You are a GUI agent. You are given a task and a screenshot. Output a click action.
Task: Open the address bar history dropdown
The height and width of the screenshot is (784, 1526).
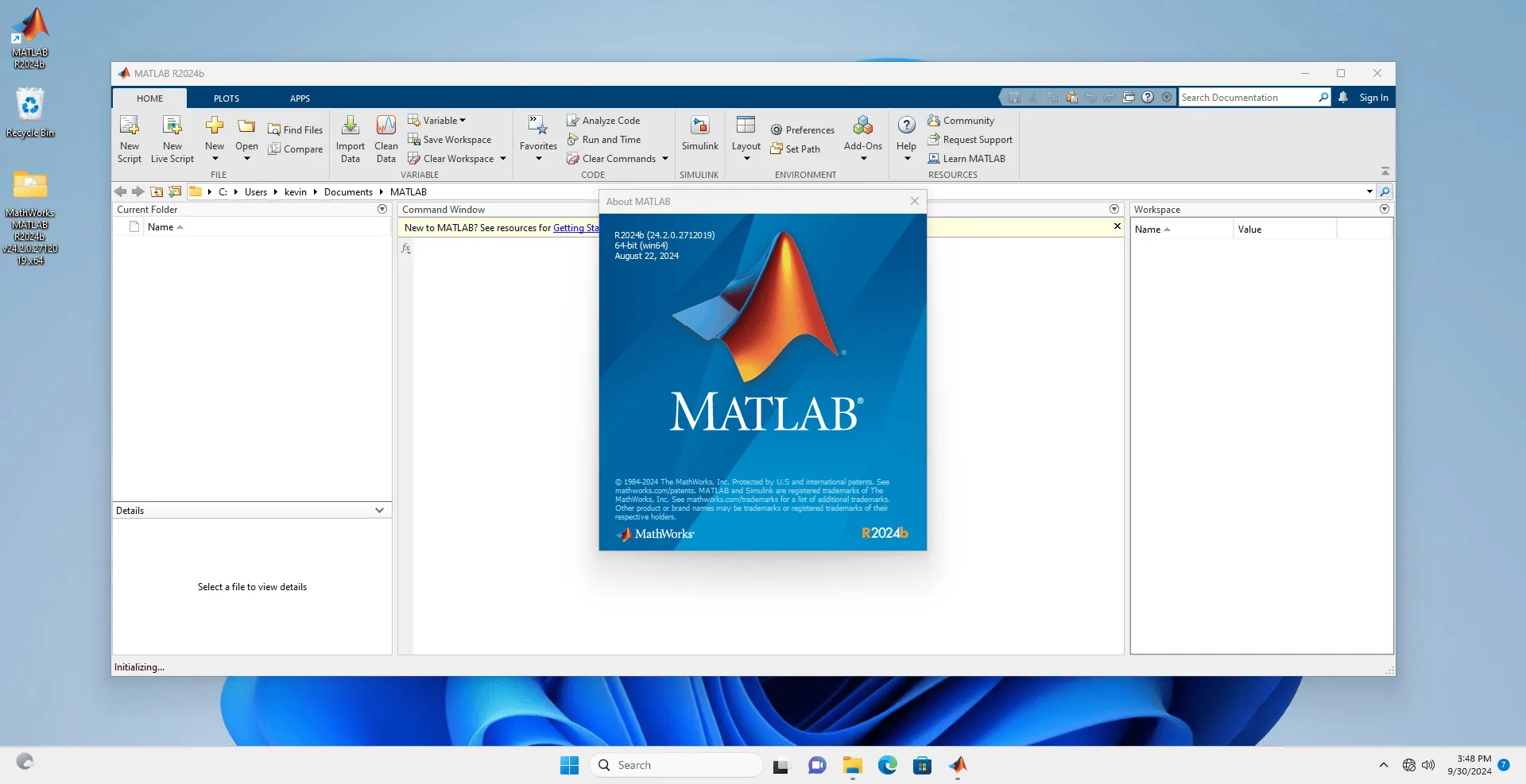(x=1369, y=191)
